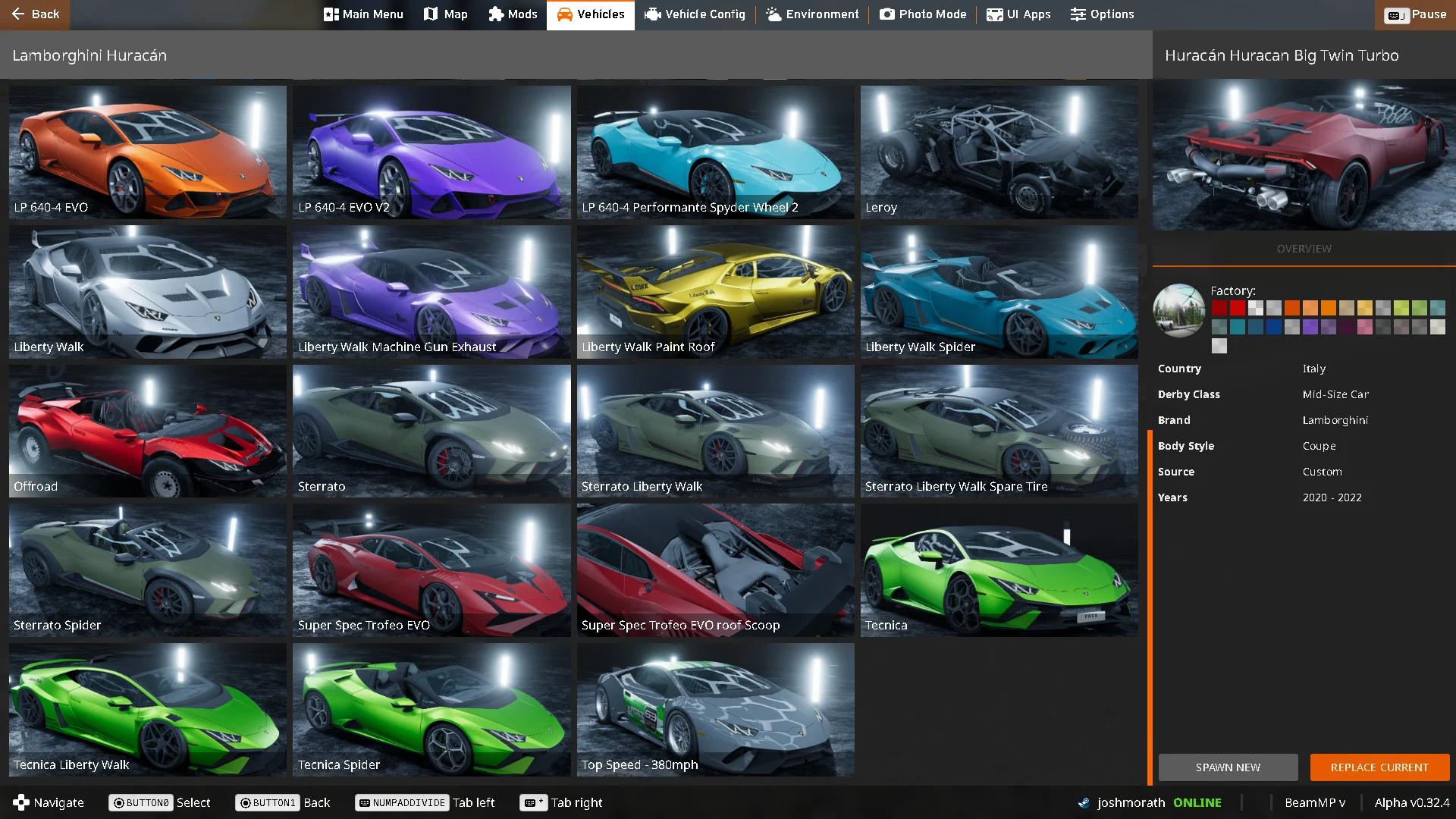Open UI Apps

click(1018, 14)
